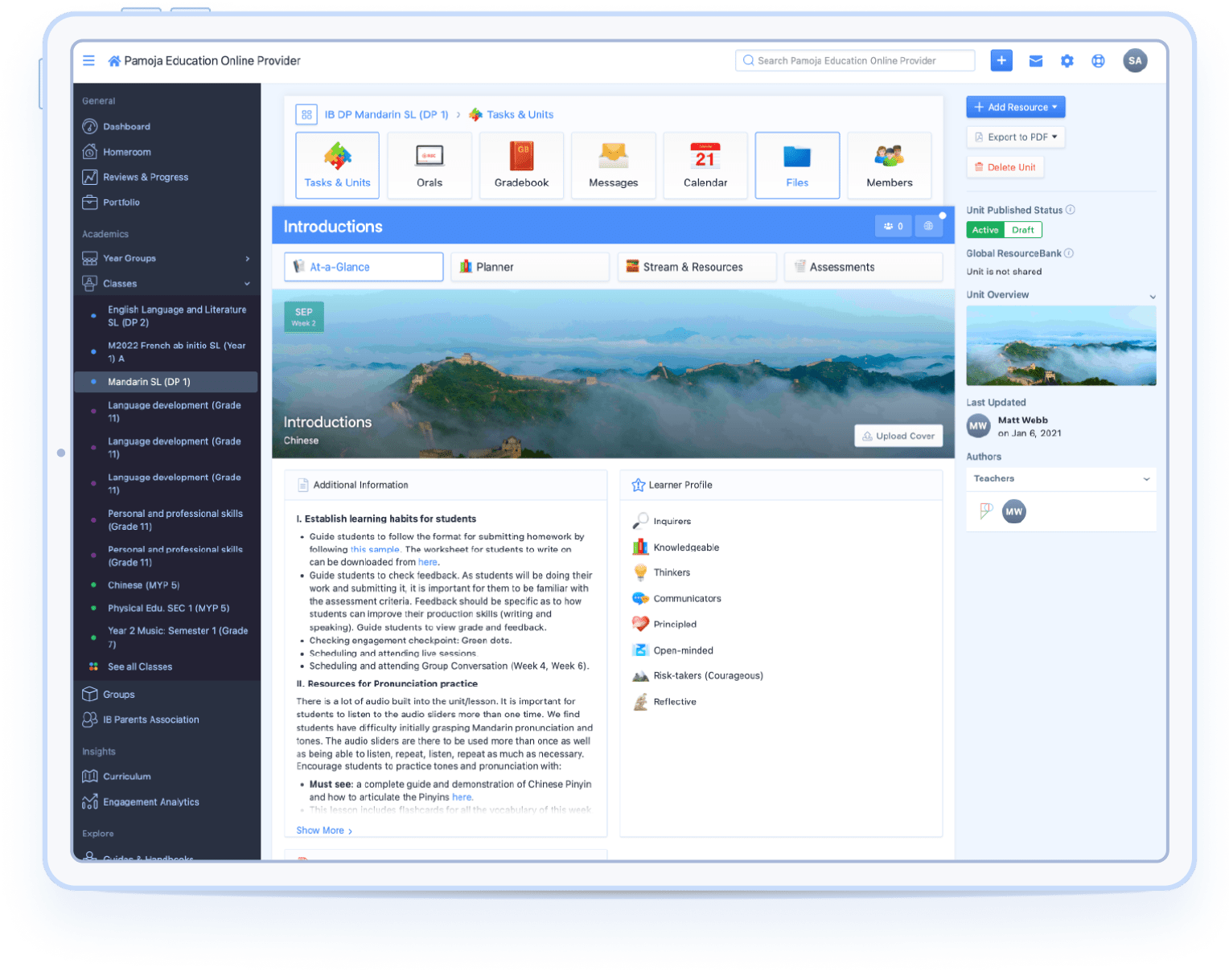Click See all Classes link
The width and height of the screenshot is (1229, 980).
point(140,667)
